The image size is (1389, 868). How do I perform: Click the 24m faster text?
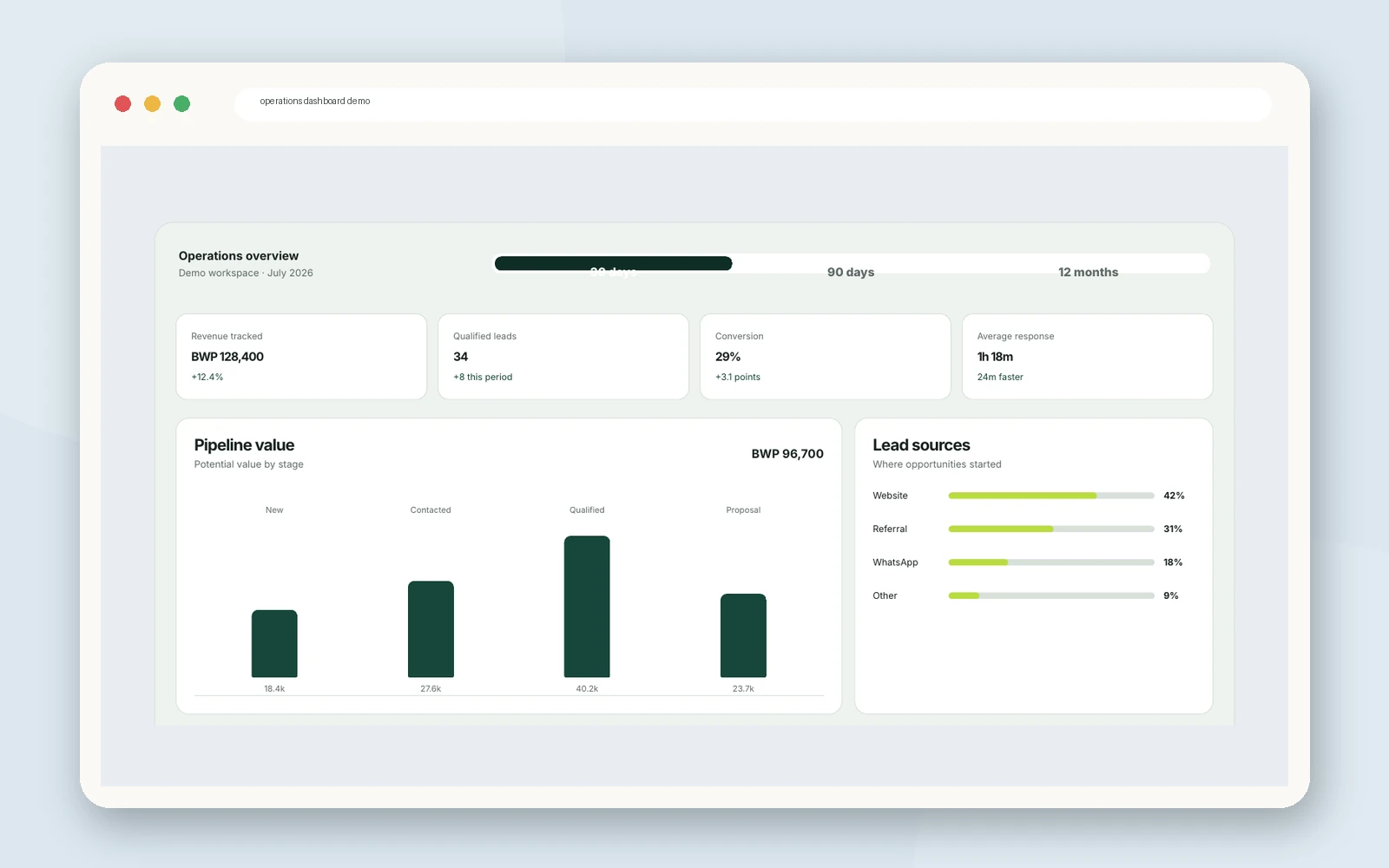tap(1000, 377)
